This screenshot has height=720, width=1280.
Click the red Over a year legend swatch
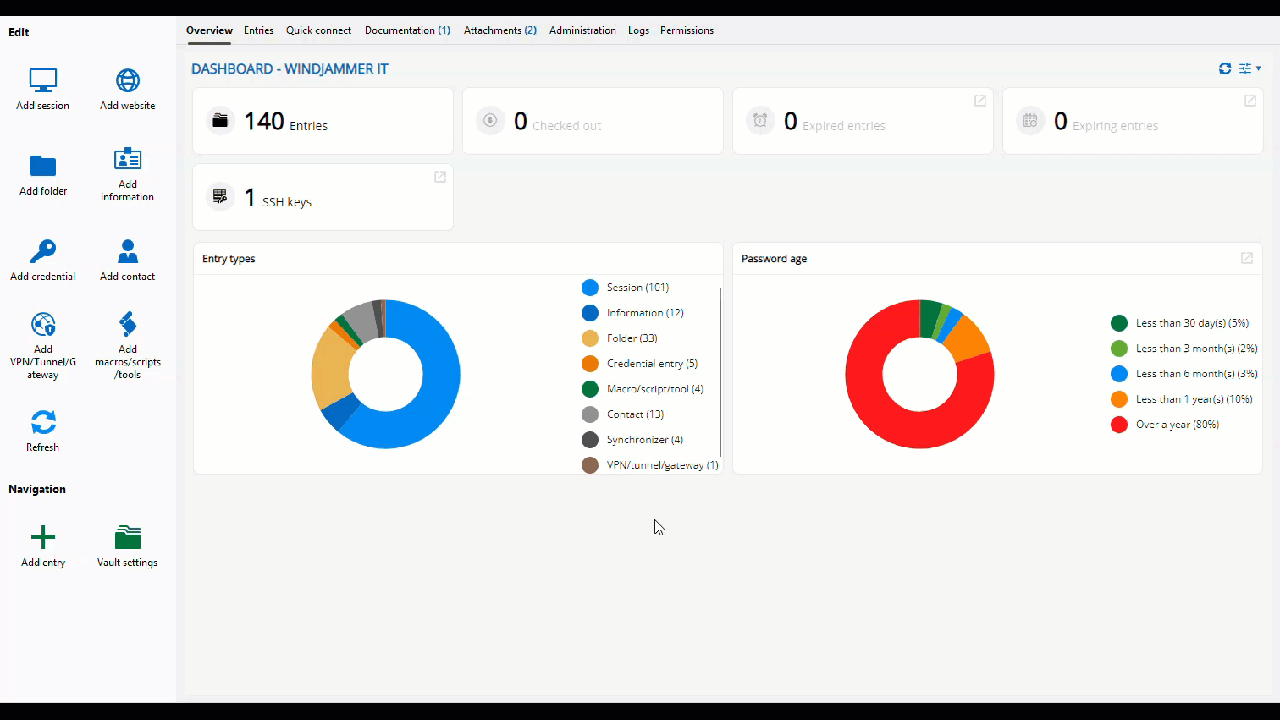coord(1119,425)
